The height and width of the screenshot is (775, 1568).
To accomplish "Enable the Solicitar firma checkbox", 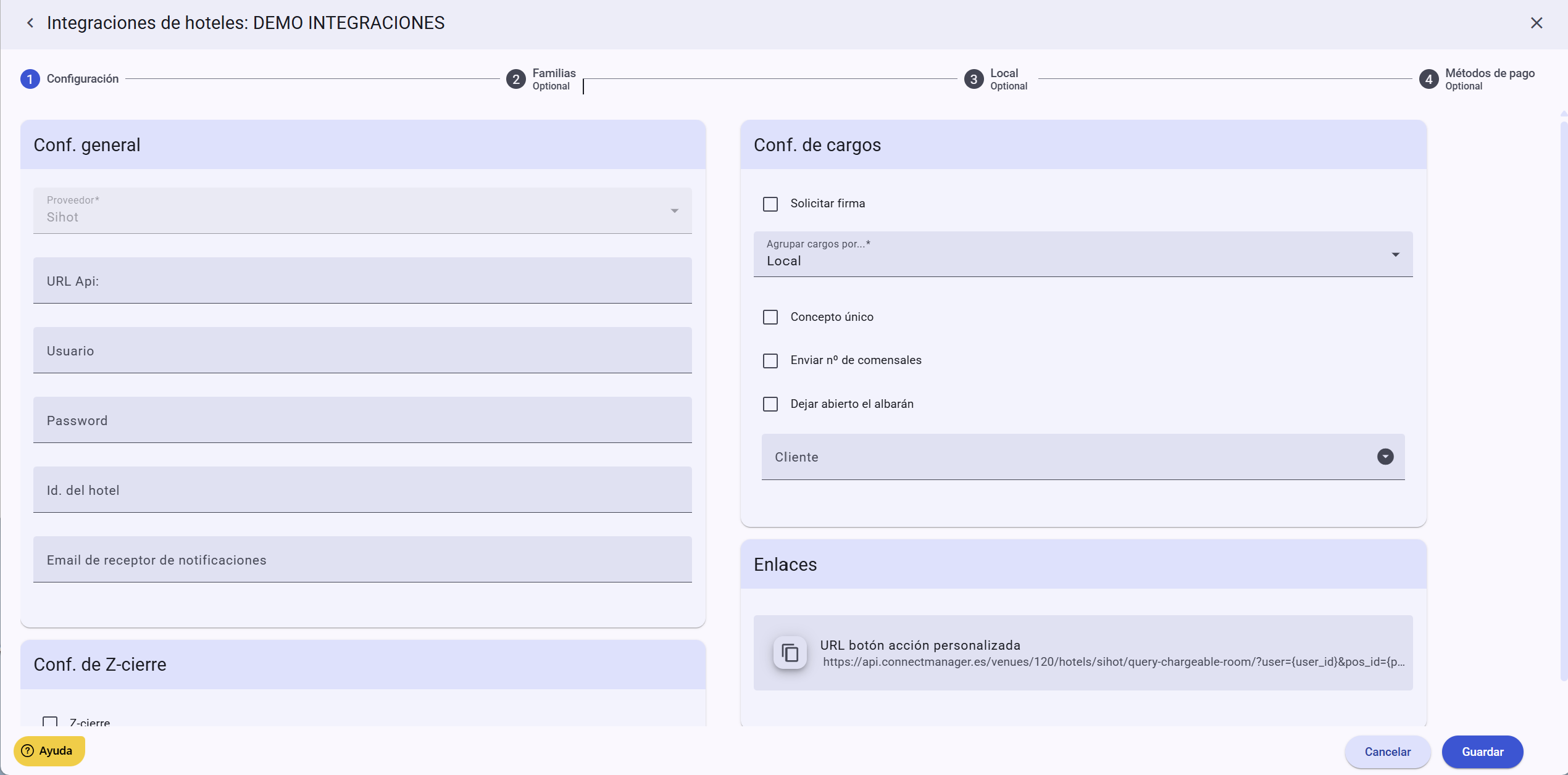I will point(770,204).
